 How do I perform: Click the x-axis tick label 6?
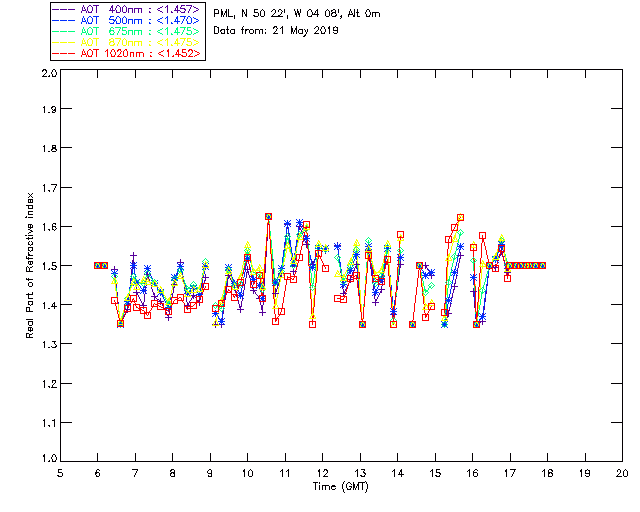point(98,473)
